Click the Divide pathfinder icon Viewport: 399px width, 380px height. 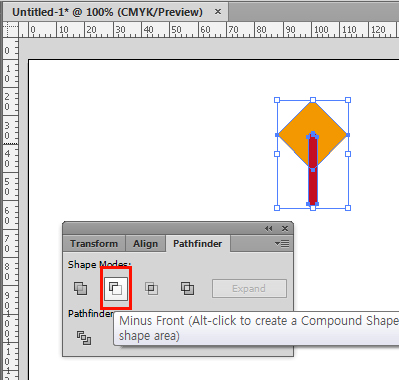coord(84,338)
